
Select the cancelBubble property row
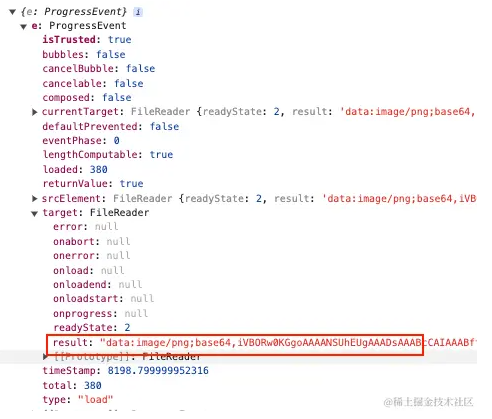click(x=99, y=69)
